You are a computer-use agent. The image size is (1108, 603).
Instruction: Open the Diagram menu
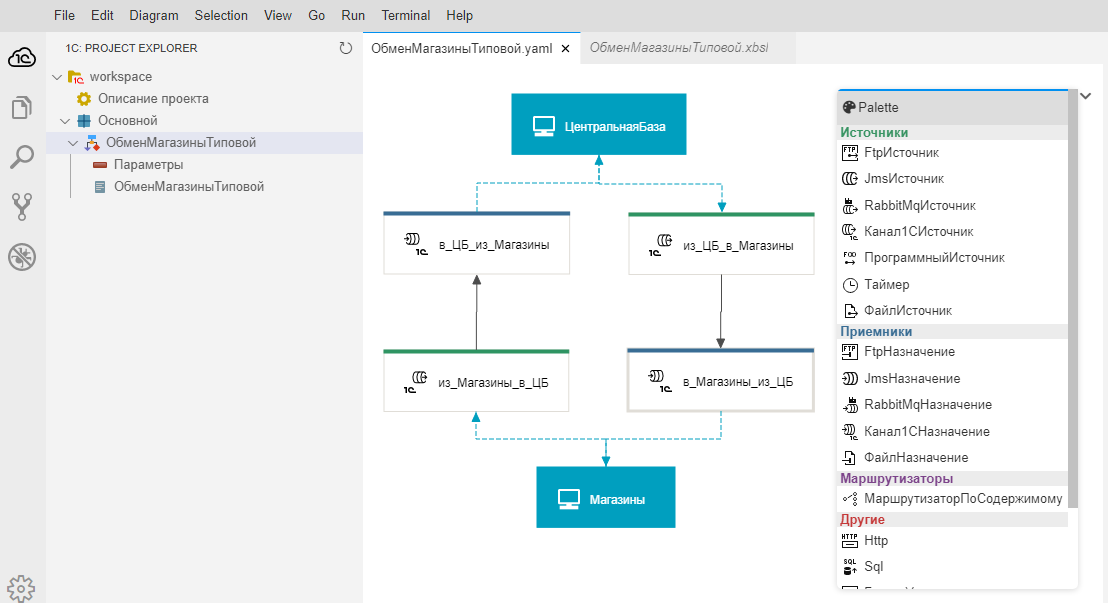pyautogui.click(x=154, y=15)
